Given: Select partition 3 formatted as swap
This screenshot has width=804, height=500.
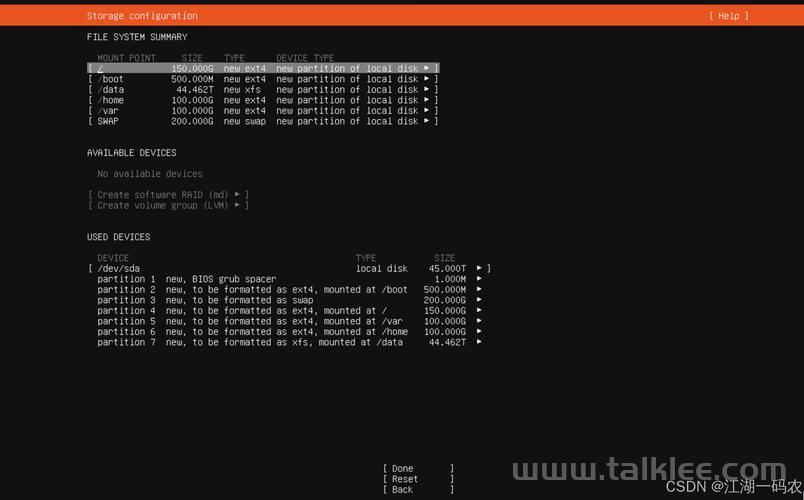Looking at the screenshot, I should [x=290, y=300].
